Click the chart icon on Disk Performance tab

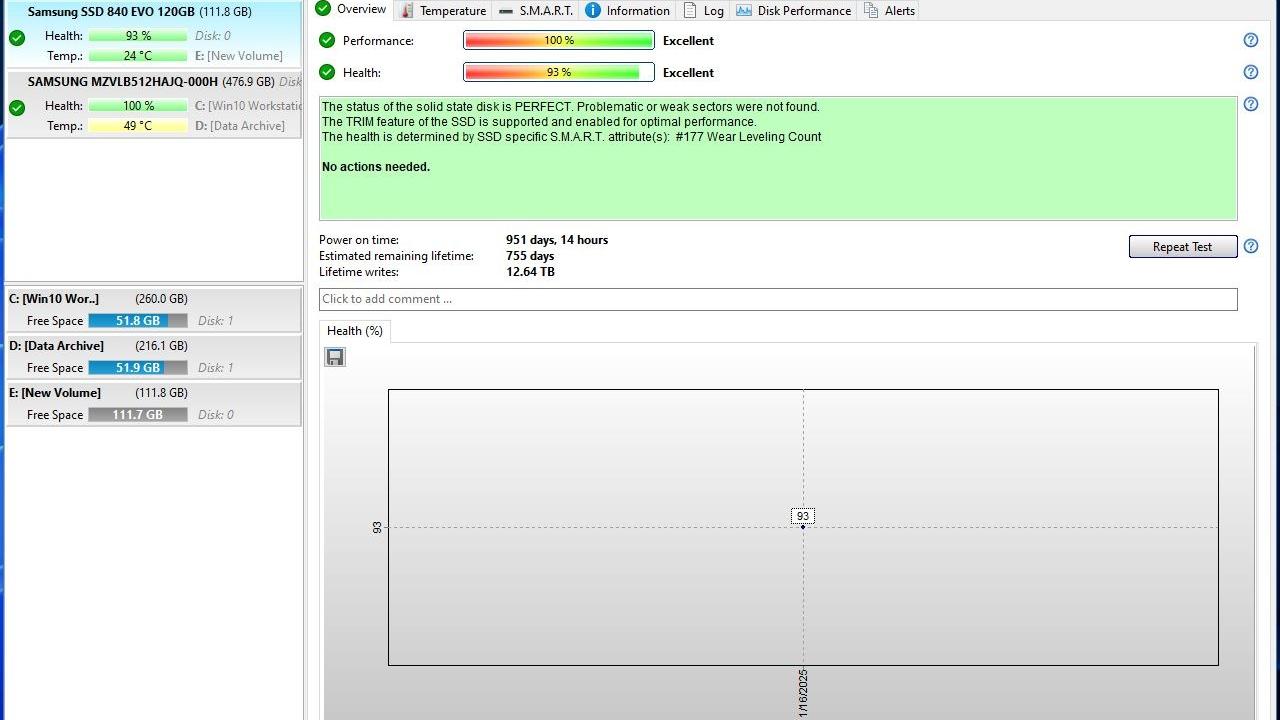(x=744, y=10)
